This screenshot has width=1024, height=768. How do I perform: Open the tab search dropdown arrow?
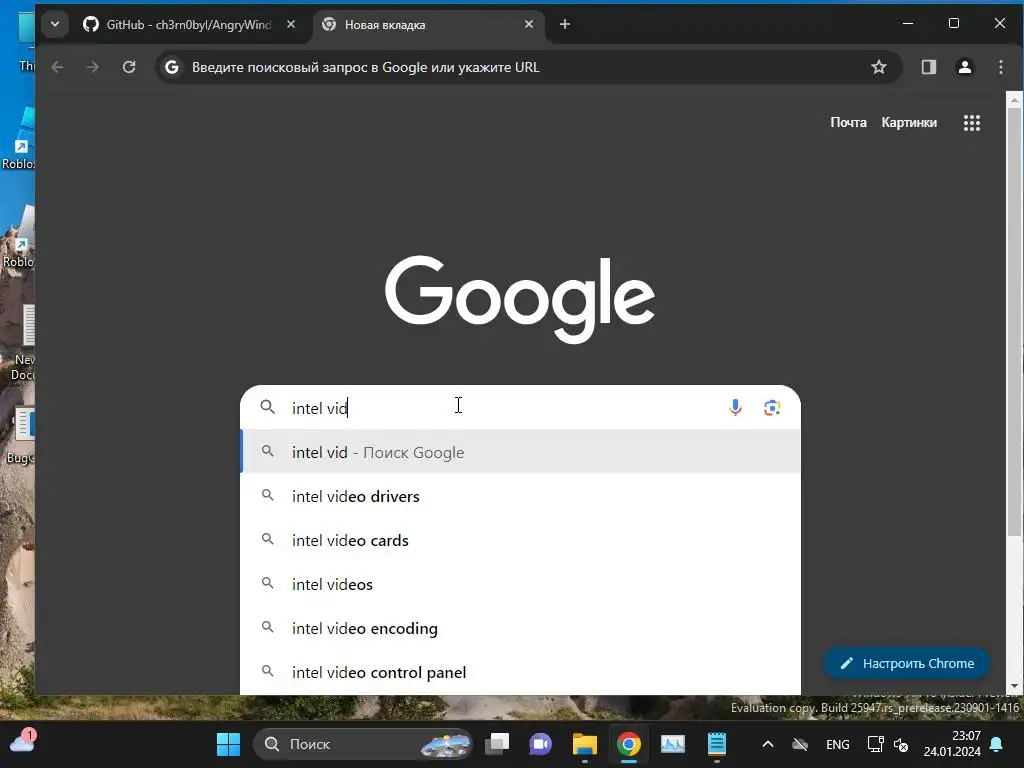55,24
